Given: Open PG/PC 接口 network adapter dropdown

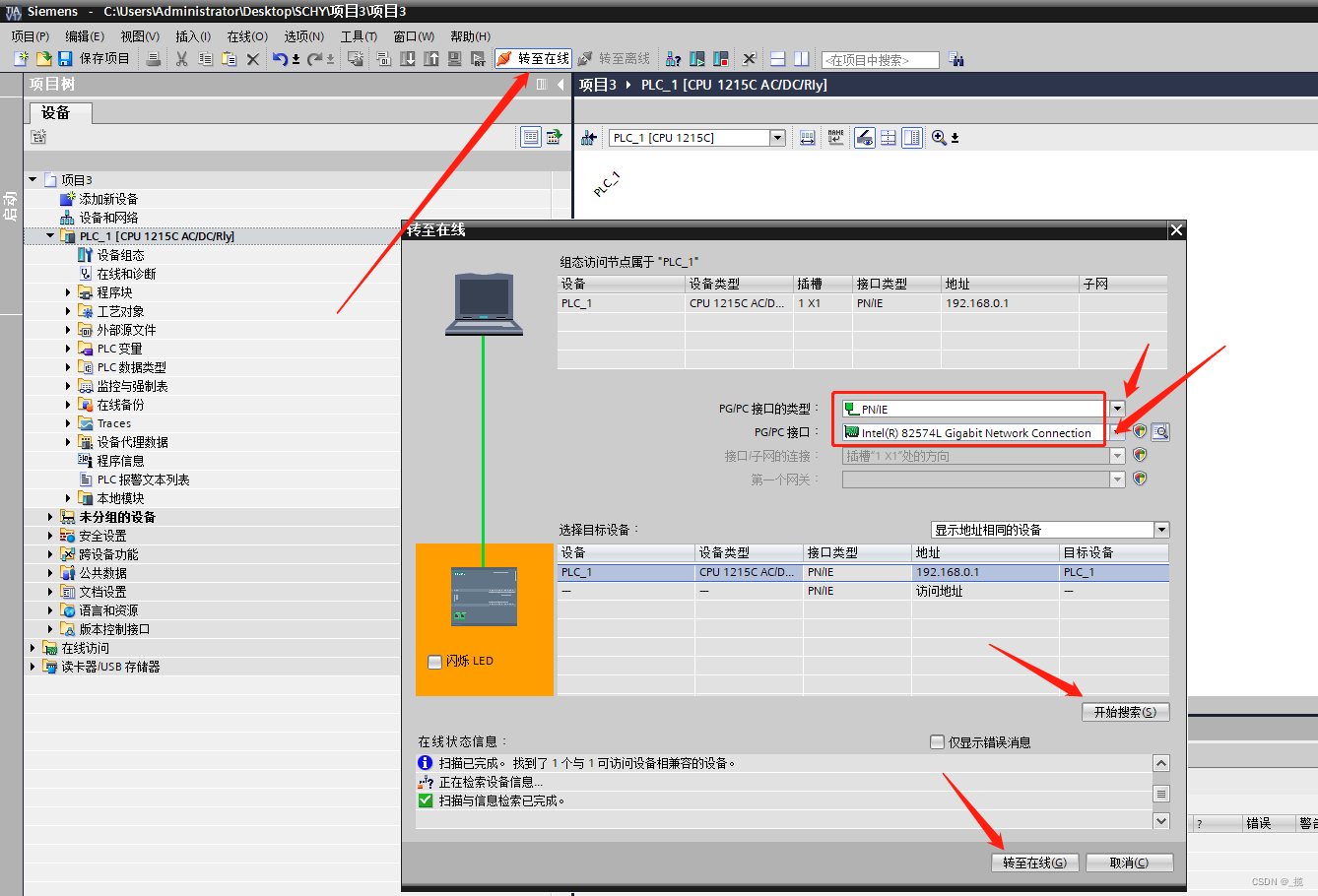Looking at the screenshot, I should point(1117,432).
